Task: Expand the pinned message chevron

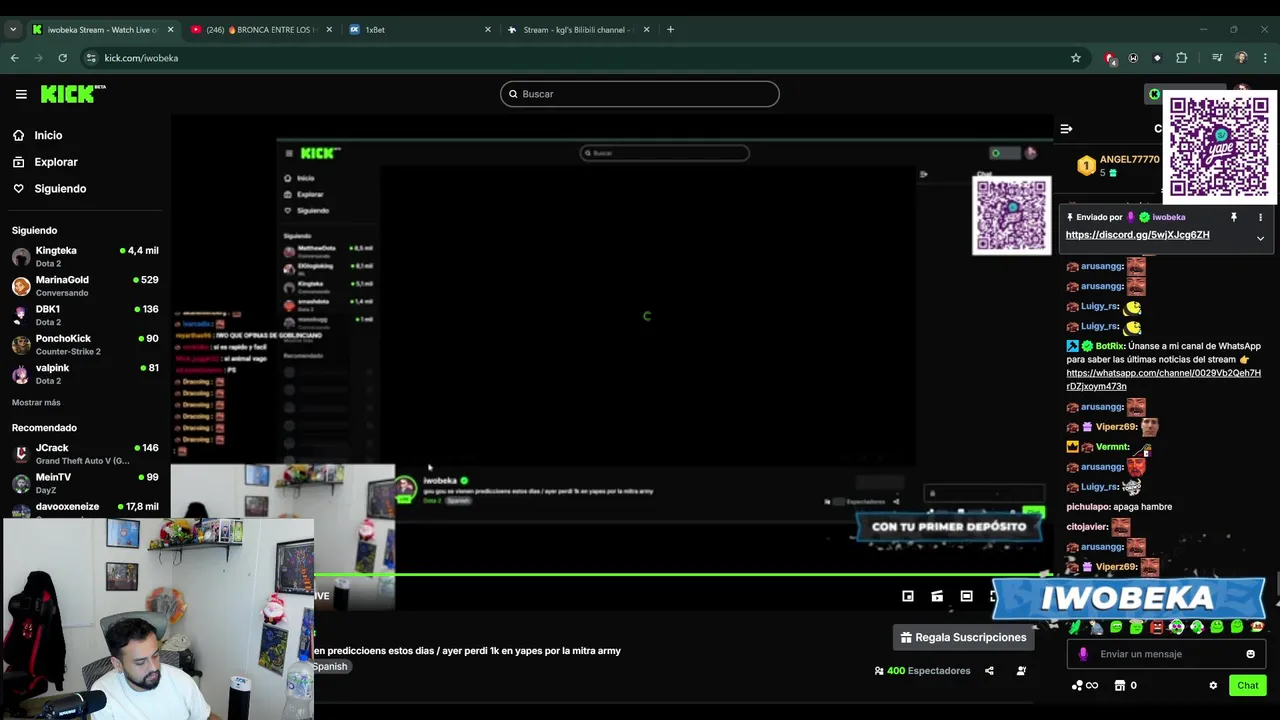Action: pos(1260,238)
